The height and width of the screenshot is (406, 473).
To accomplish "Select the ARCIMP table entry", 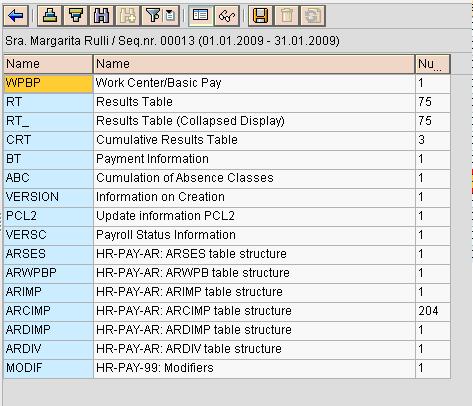I will (x=48, y=311).
